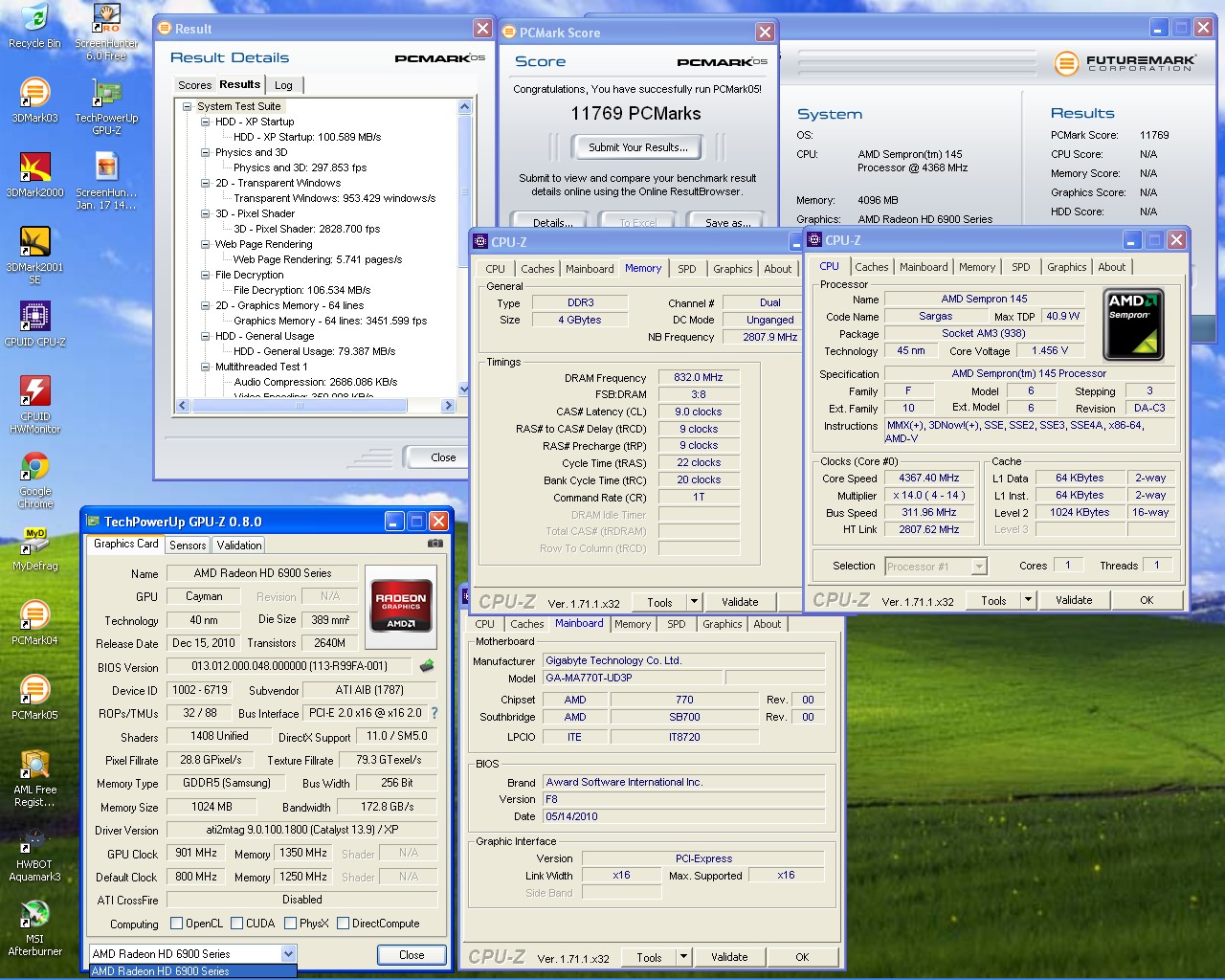Open ScreenHunter 6.0 Free desktop icon
1225x980 pixels.
(x=106, y=32)
